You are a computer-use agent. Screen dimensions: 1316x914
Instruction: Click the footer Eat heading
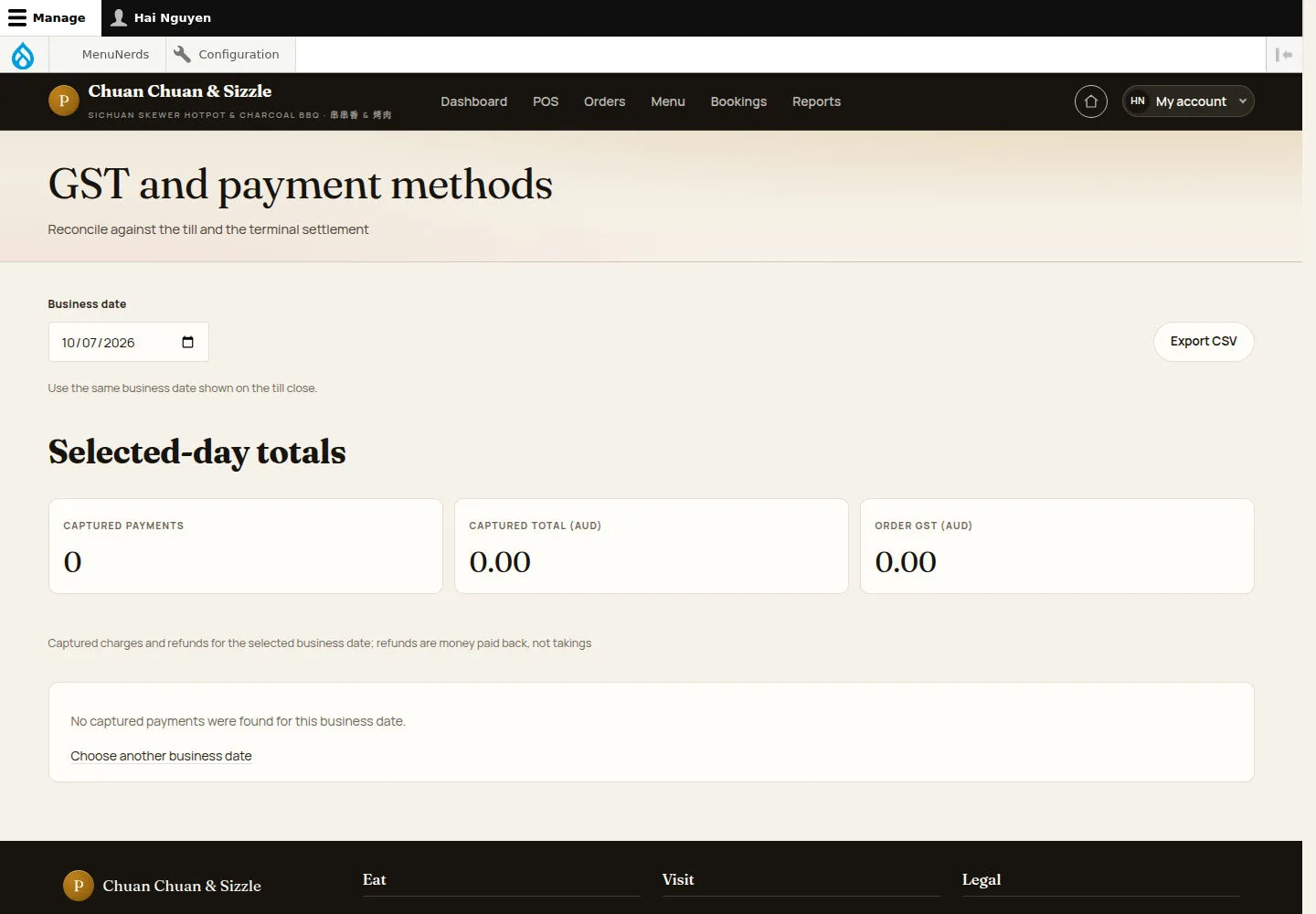(374, 879)
